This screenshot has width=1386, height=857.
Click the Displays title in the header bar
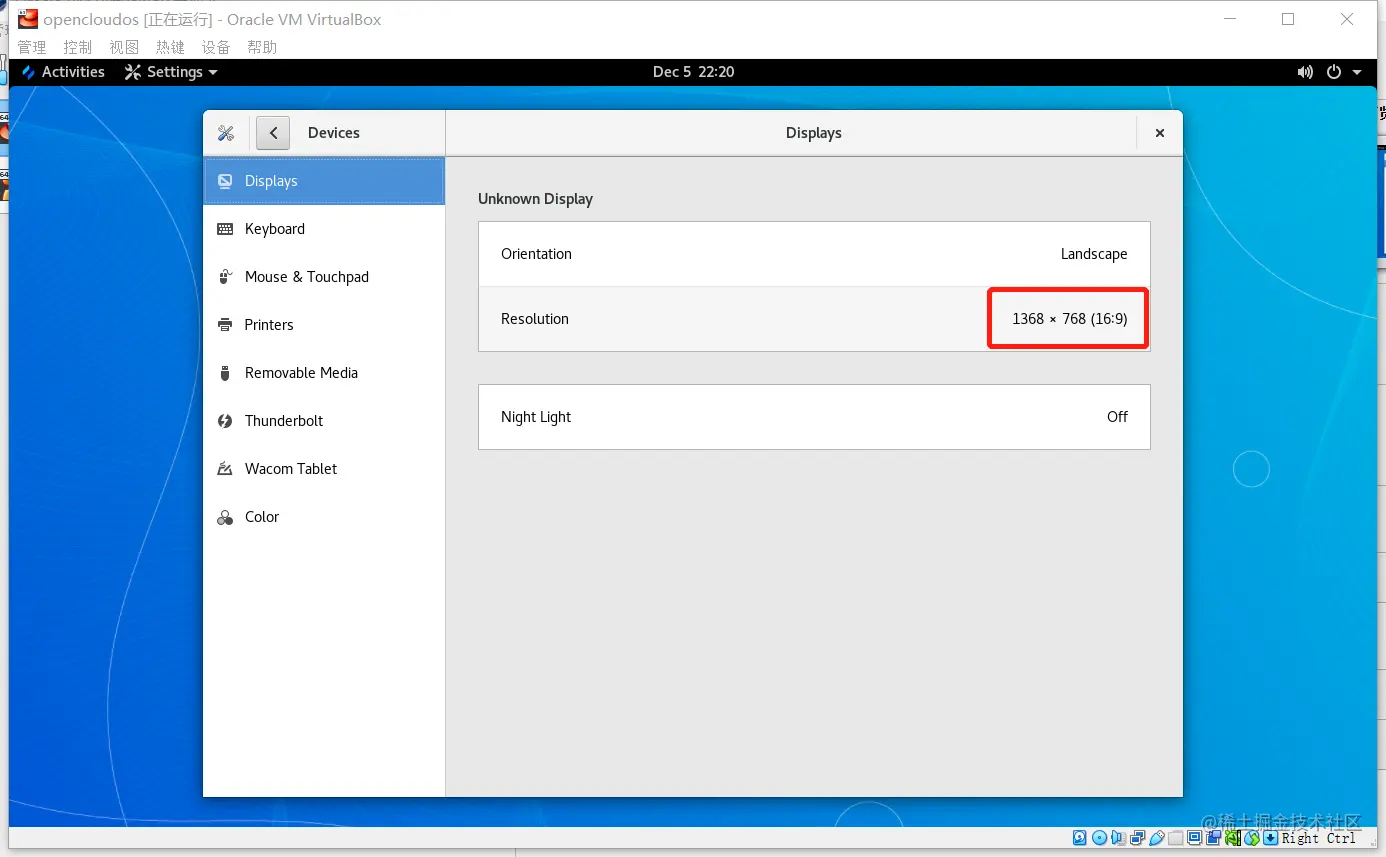coord(814,133)
